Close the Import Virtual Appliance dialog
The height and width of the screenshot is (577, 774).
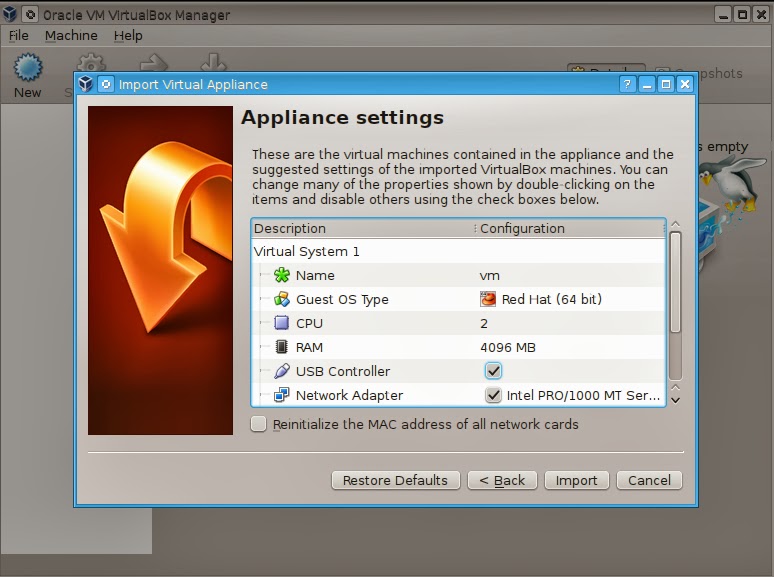pos(685,84)
